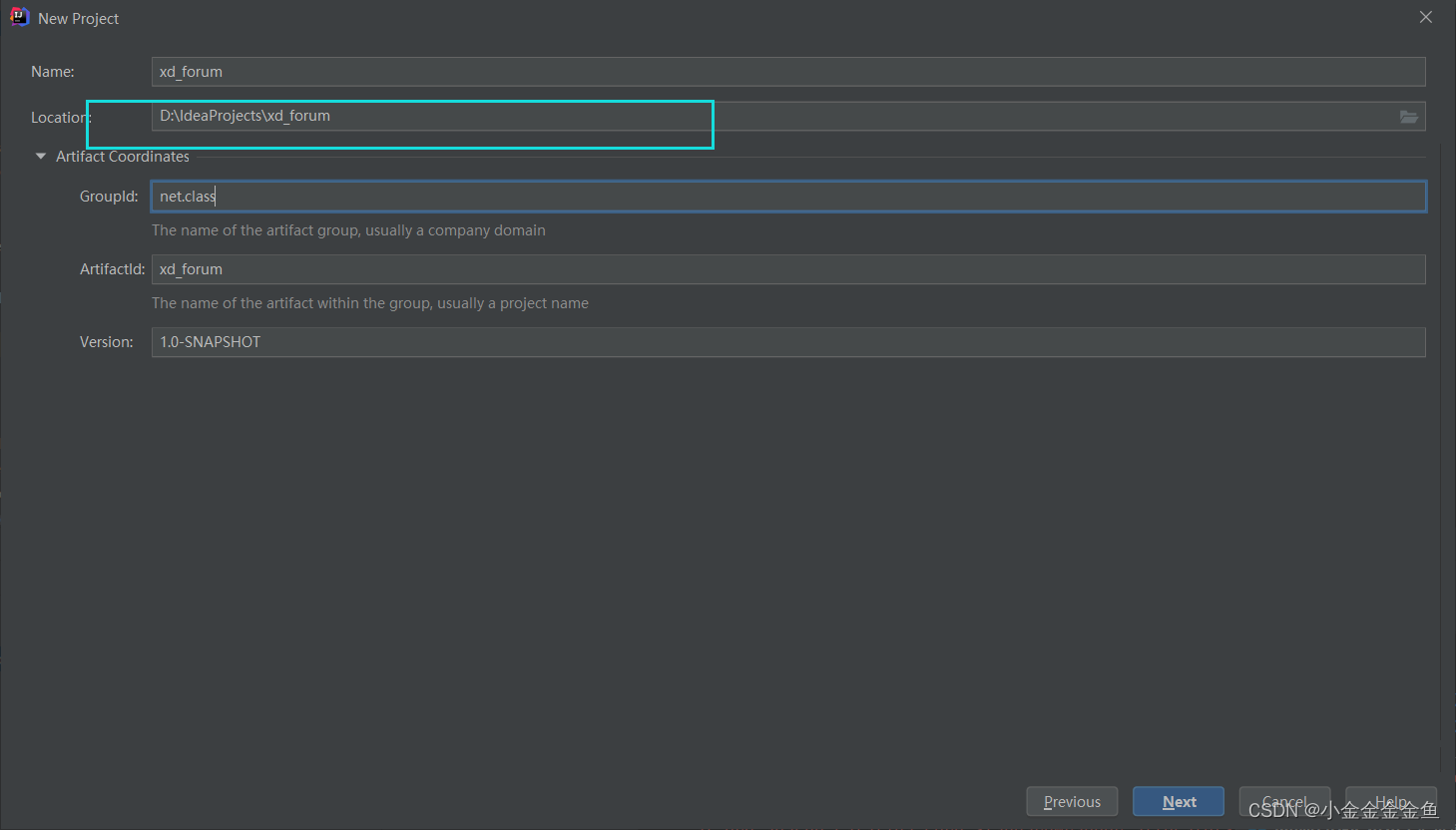Go back with the Previous button
Image resolution: width=1456 pixels, height=830 pixels.
[1072, 801]
